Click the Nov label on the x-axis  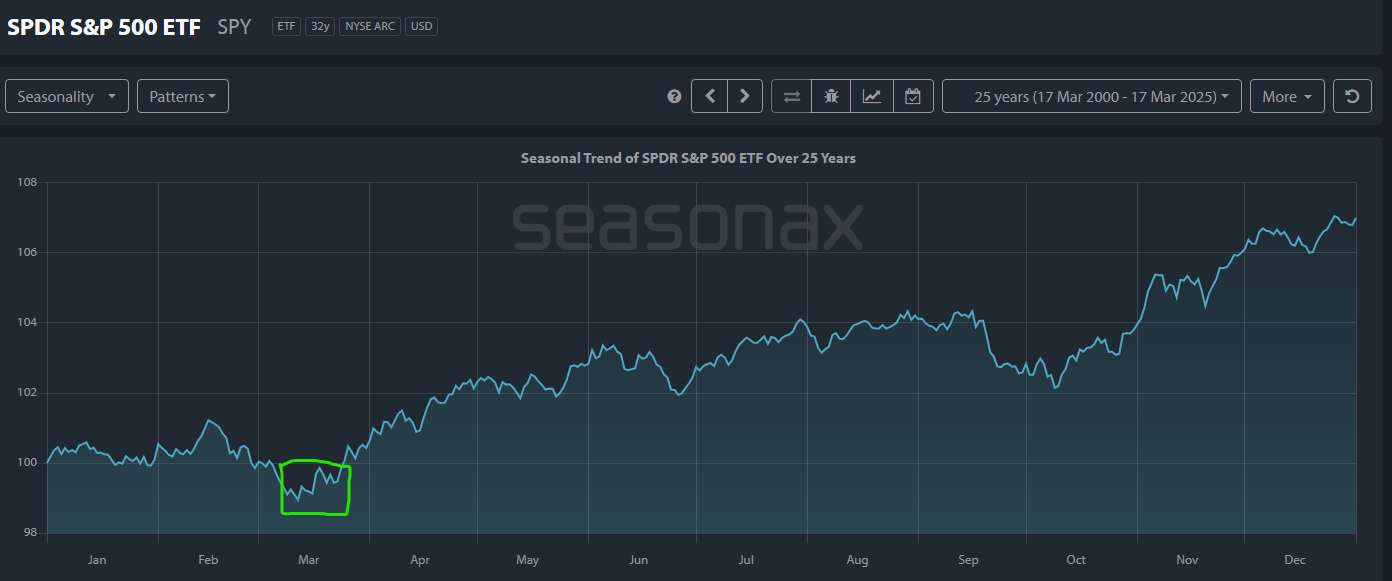(x=1186, y=559)
